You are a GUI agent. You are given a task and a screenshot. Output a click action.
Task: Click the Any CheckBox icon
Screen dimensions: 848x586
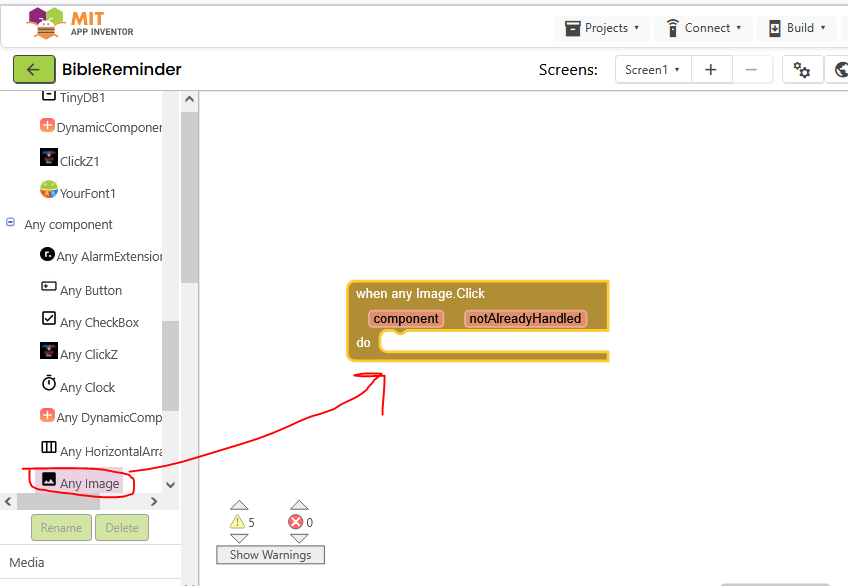[x=48, y=320]
